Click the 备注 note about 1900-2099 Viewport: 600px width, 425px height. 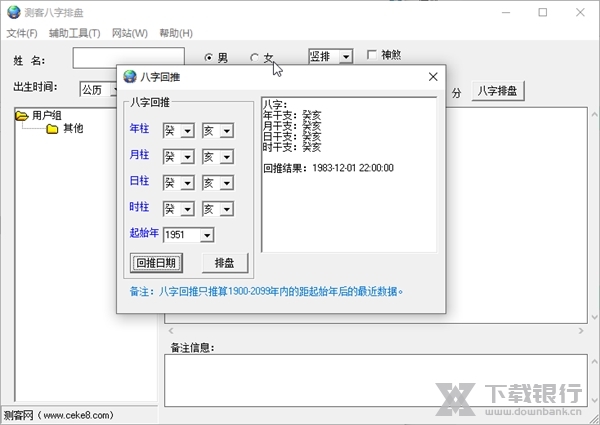266,291
